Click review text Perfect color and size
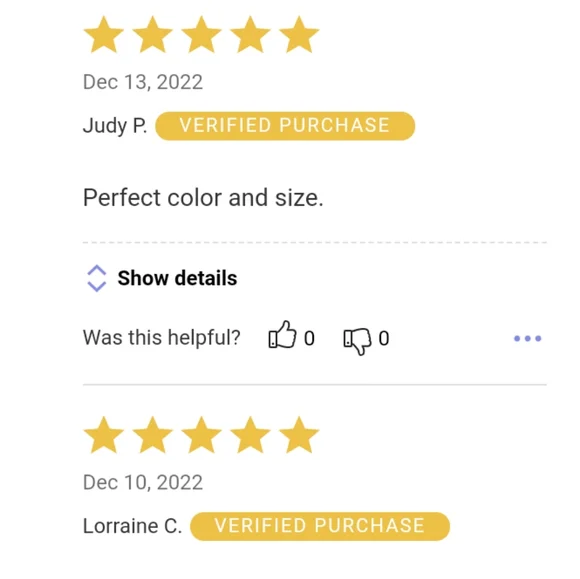The height and width of the screenshot is (579, 580). click(x=203, y=198)
